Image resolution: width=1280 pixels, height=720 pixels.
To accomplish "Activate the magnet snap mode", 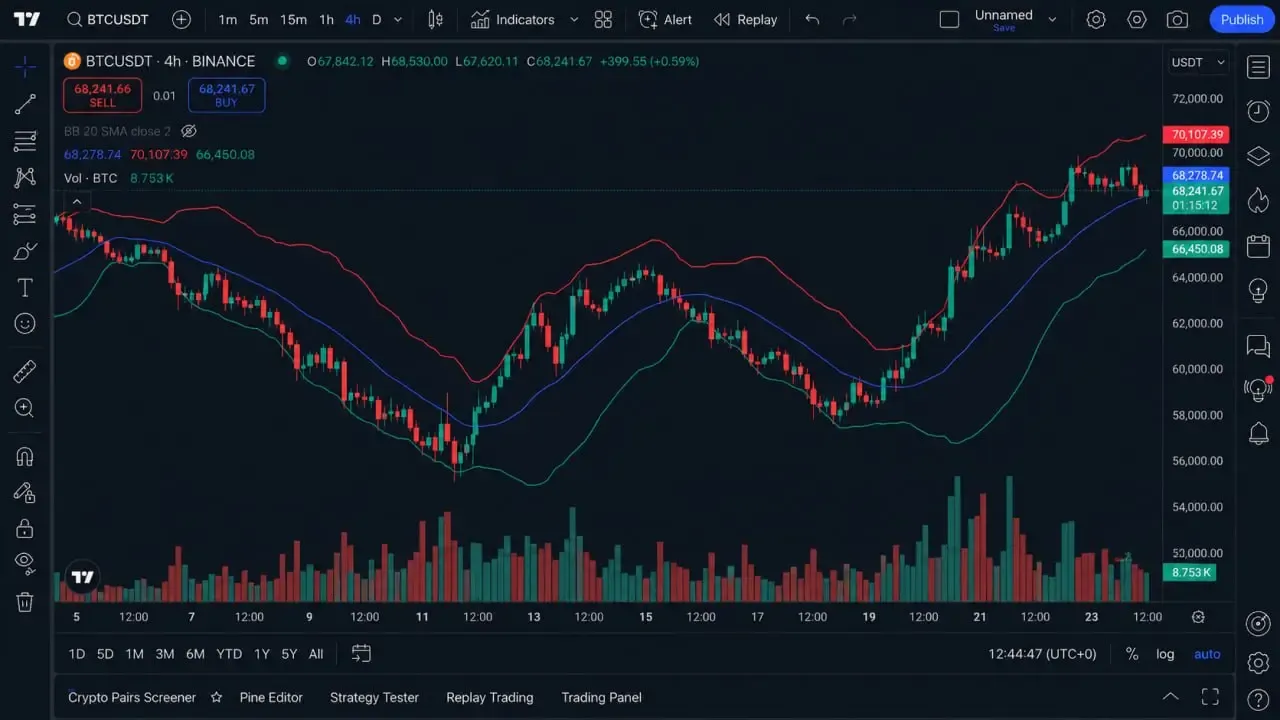I will [x=25, y=457].
